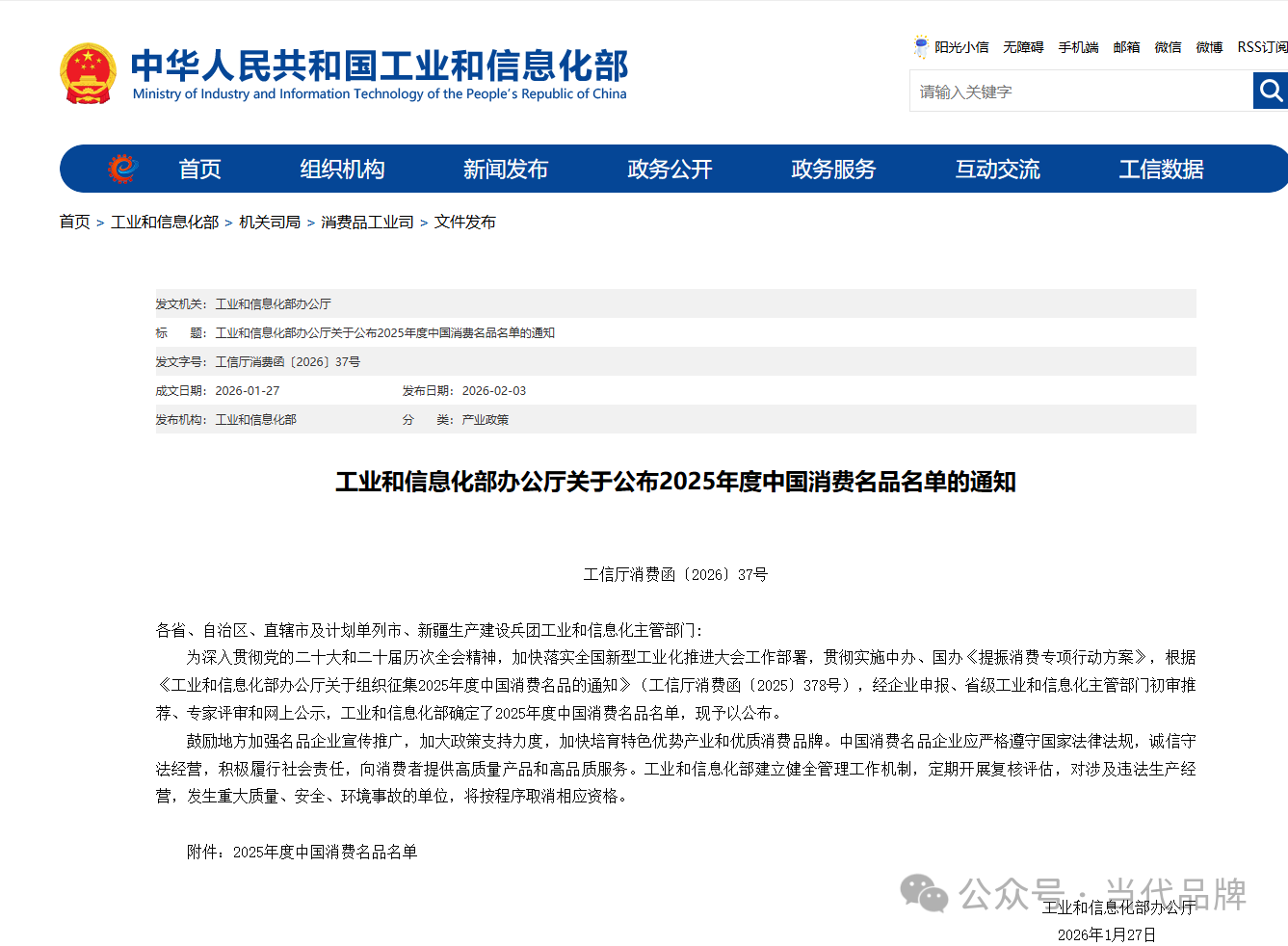Open the 首页 navigation menu item
The image size is (1288, 946).
pos(199,170)
